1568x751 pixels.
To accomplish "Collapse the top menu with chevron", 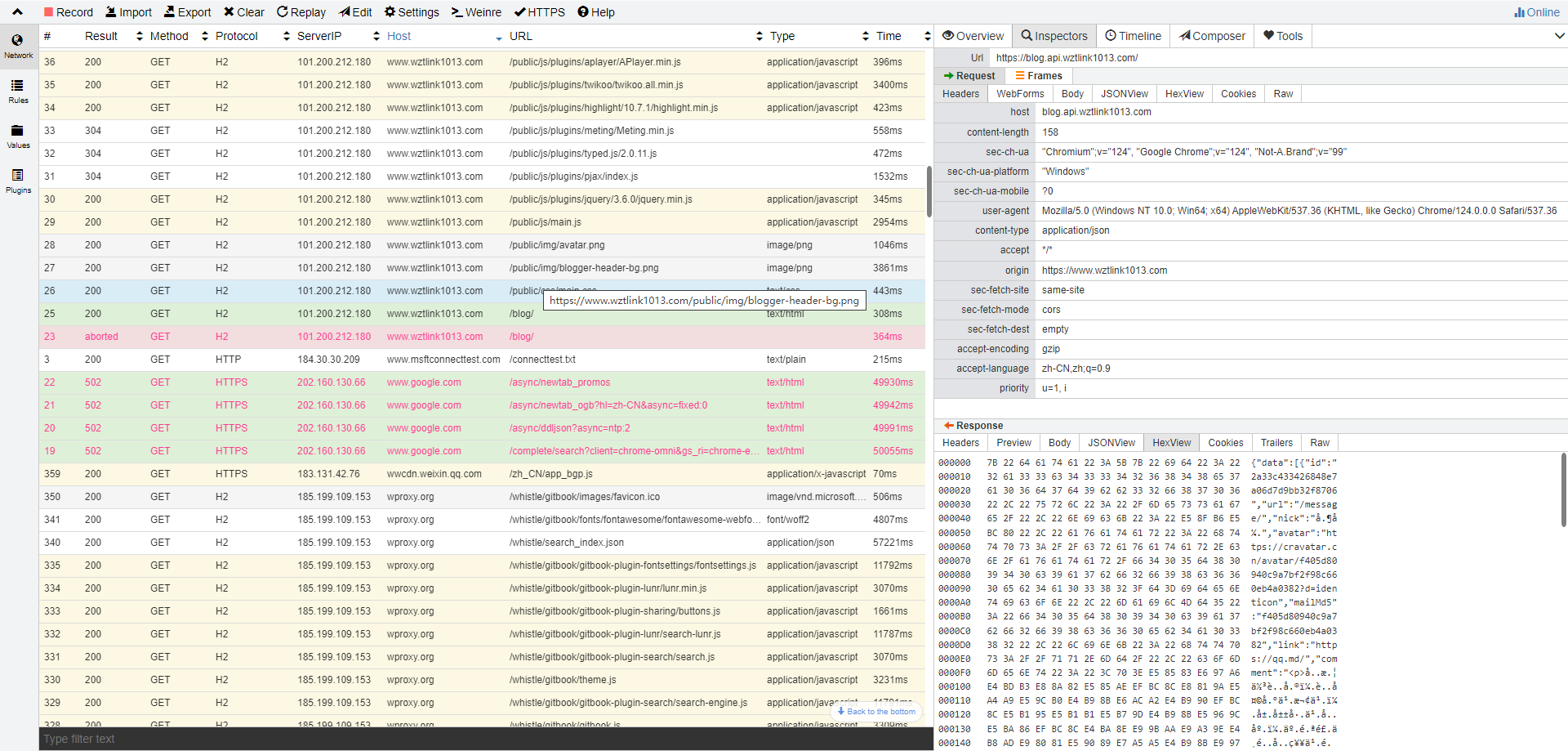I will [17, 12].
